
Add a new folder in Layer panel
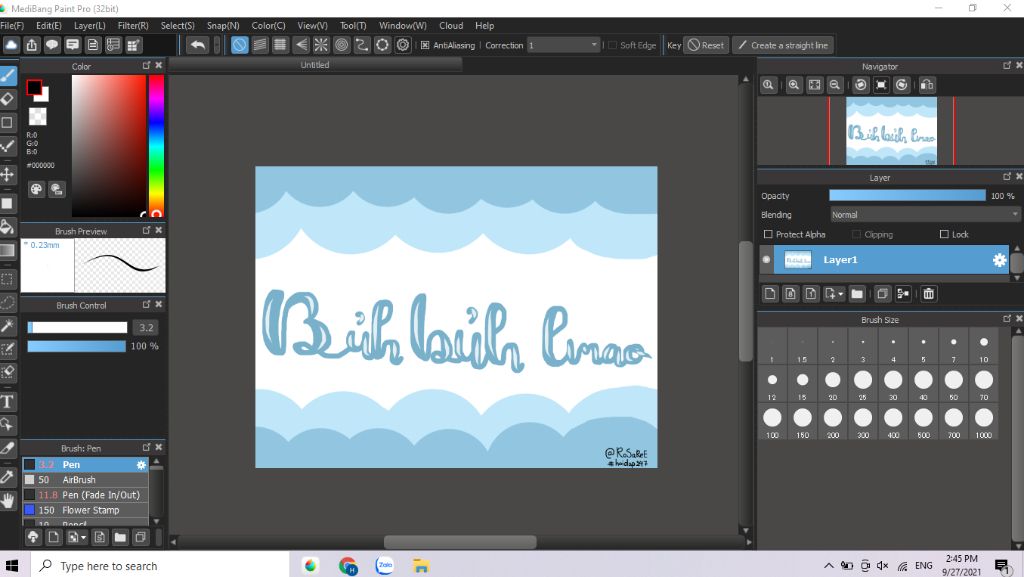tap(857, 294)
